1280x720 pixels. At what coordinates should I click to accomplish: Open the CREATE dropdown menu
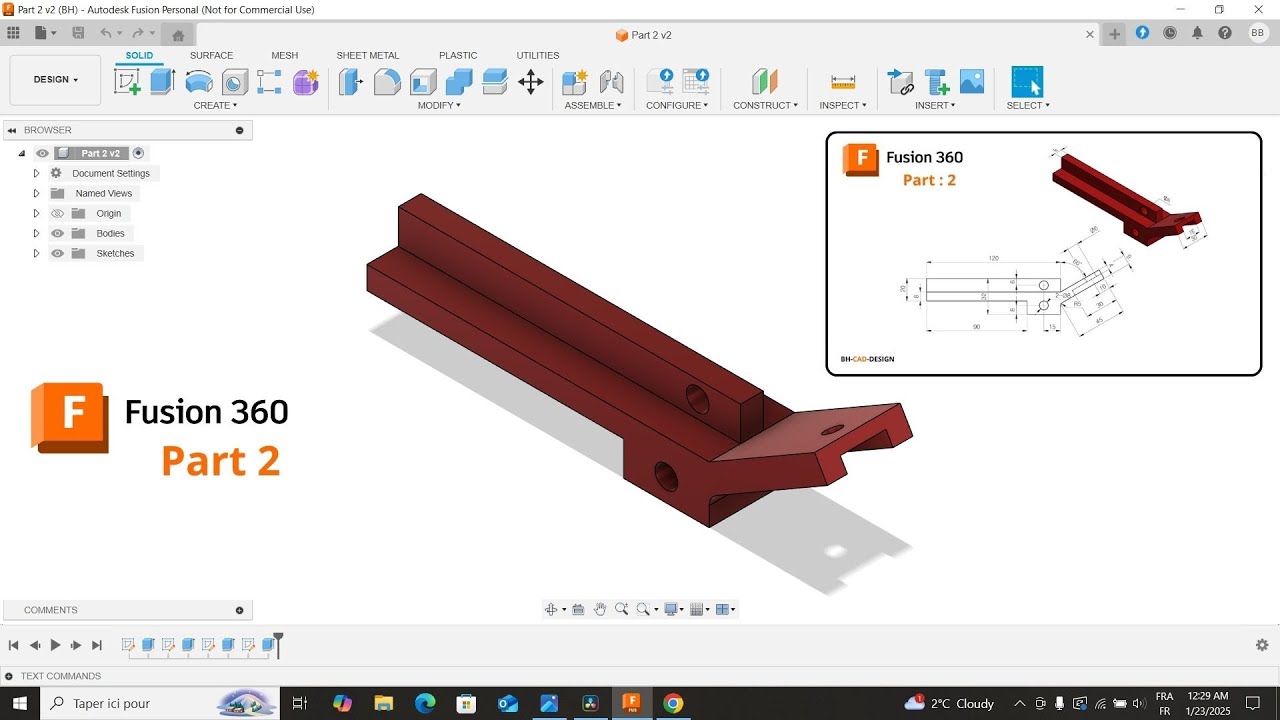[x=215, y=105]
